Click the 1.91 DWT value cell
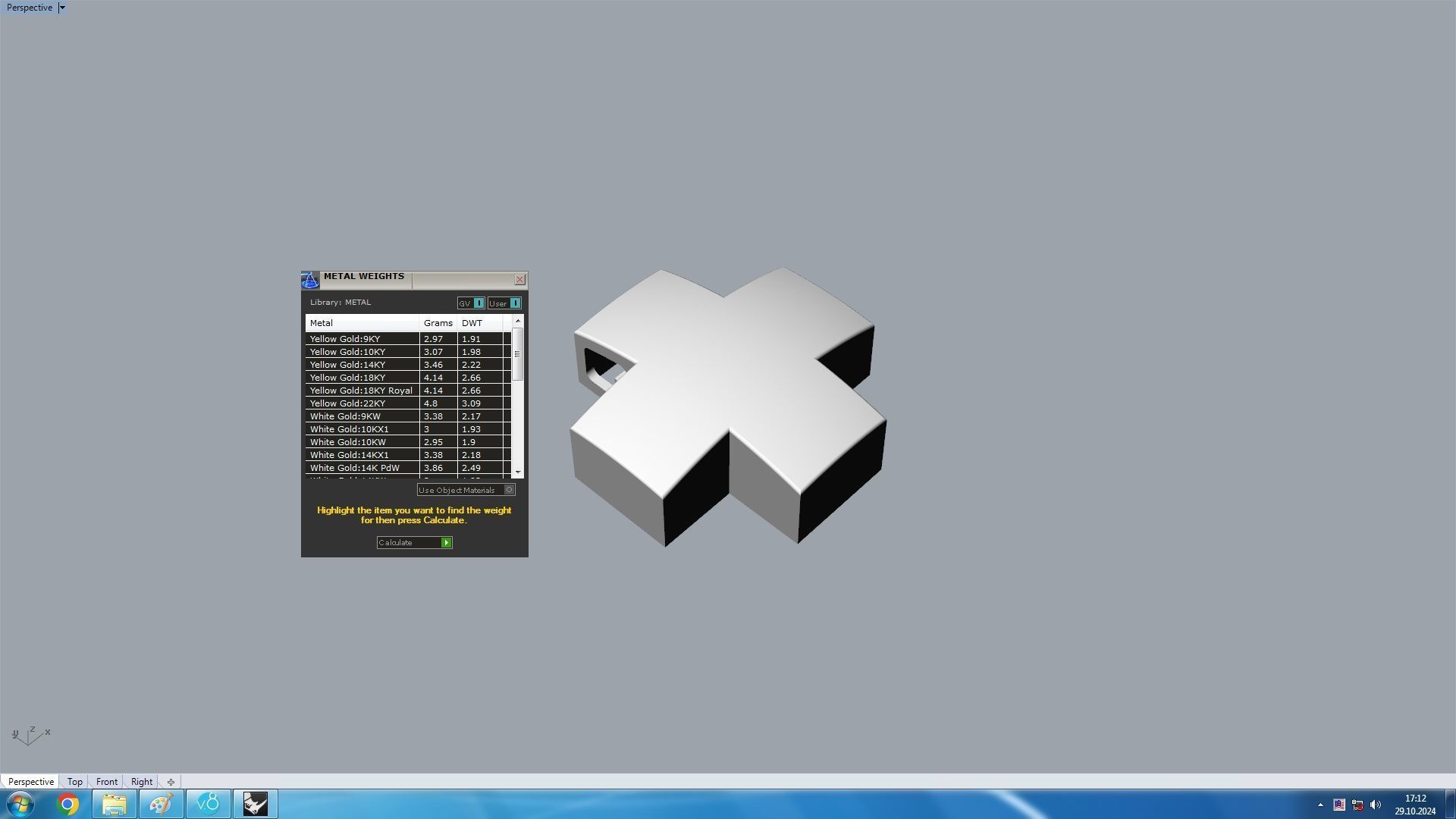 pyautogui.click(x=480, y=339)
